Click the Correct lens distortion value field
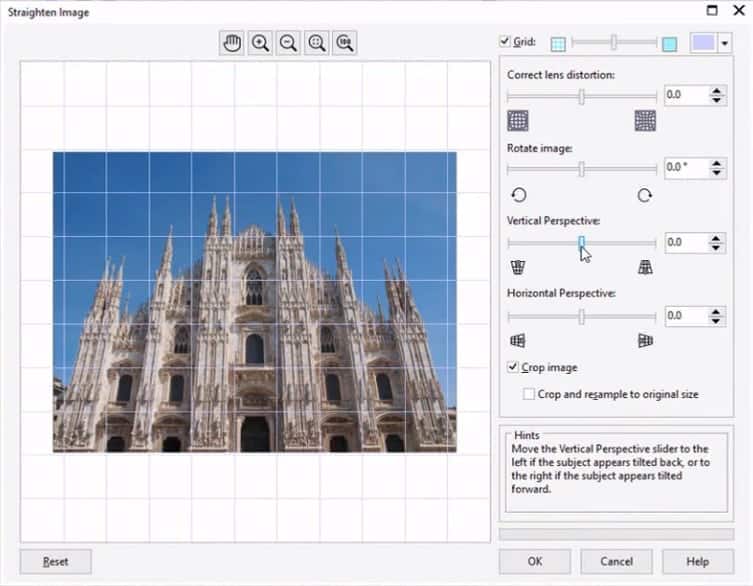The image size is (753, 586). click(x=685, y=95)
